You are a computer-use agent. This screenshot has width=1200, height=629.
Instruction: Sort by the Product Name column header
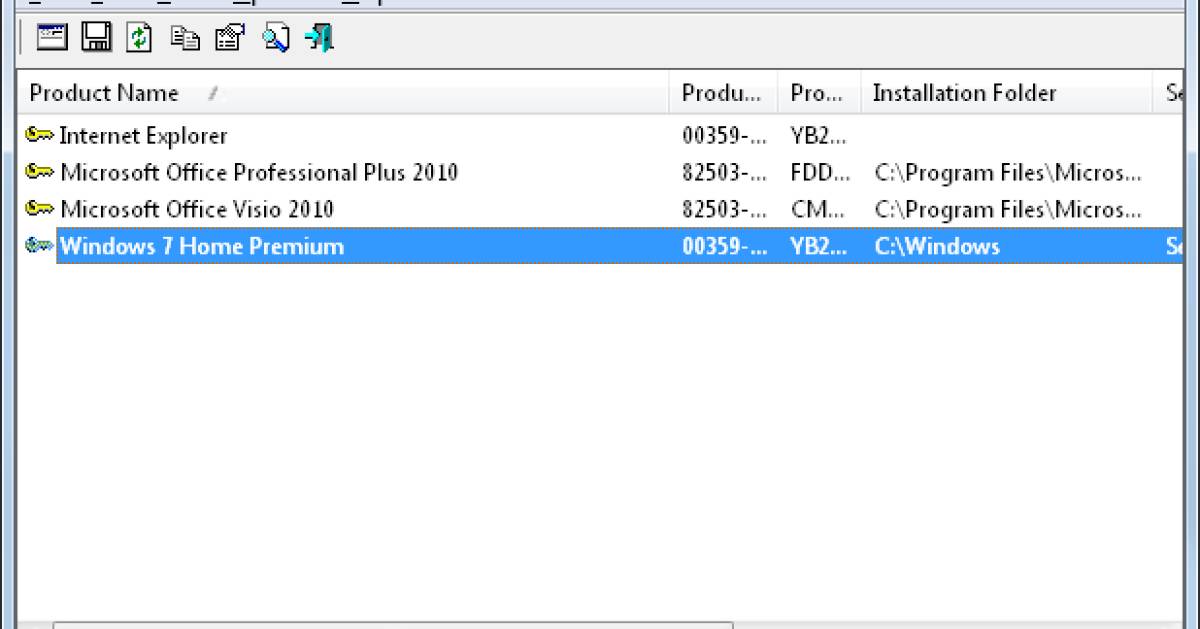point(343,93)
